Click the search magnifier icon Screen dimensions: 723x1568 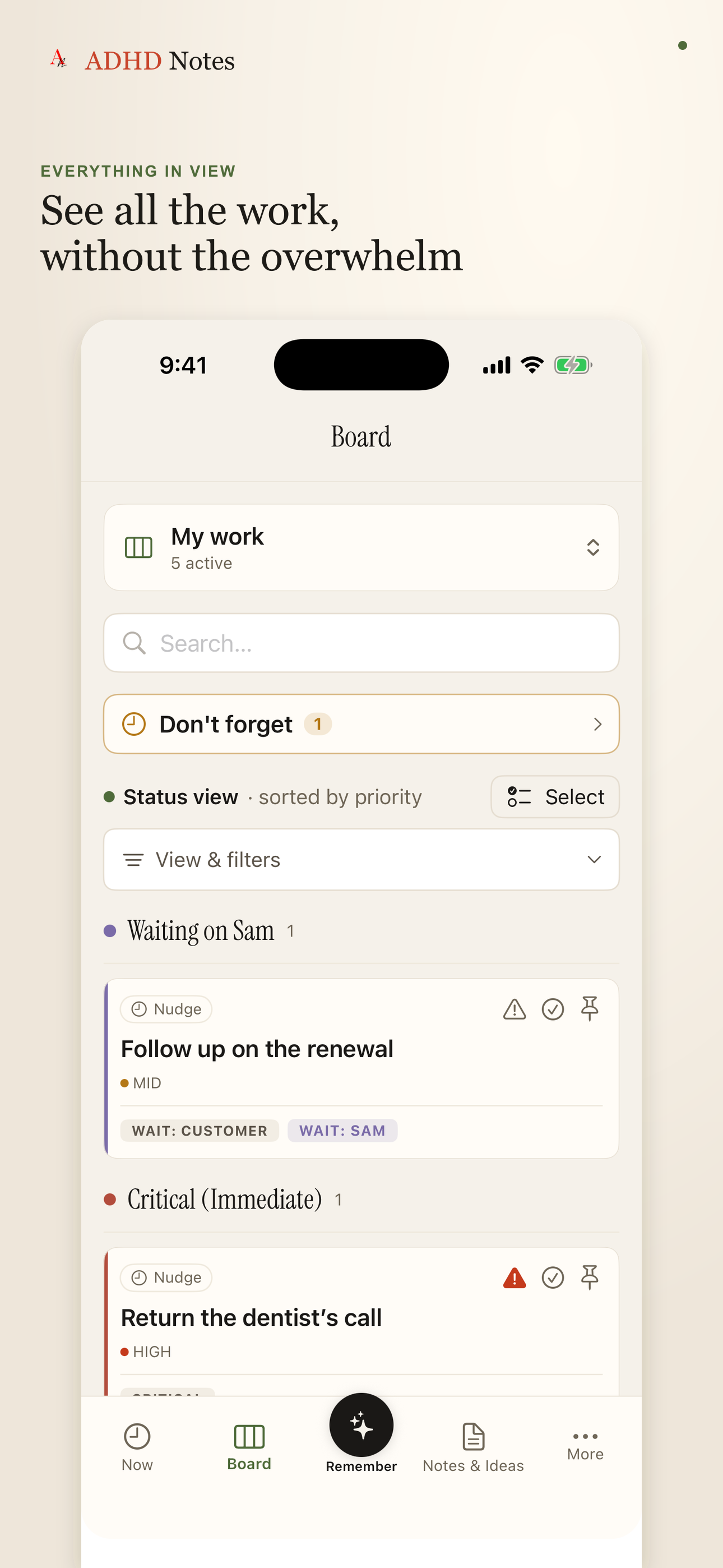click(x=134, y=643)
